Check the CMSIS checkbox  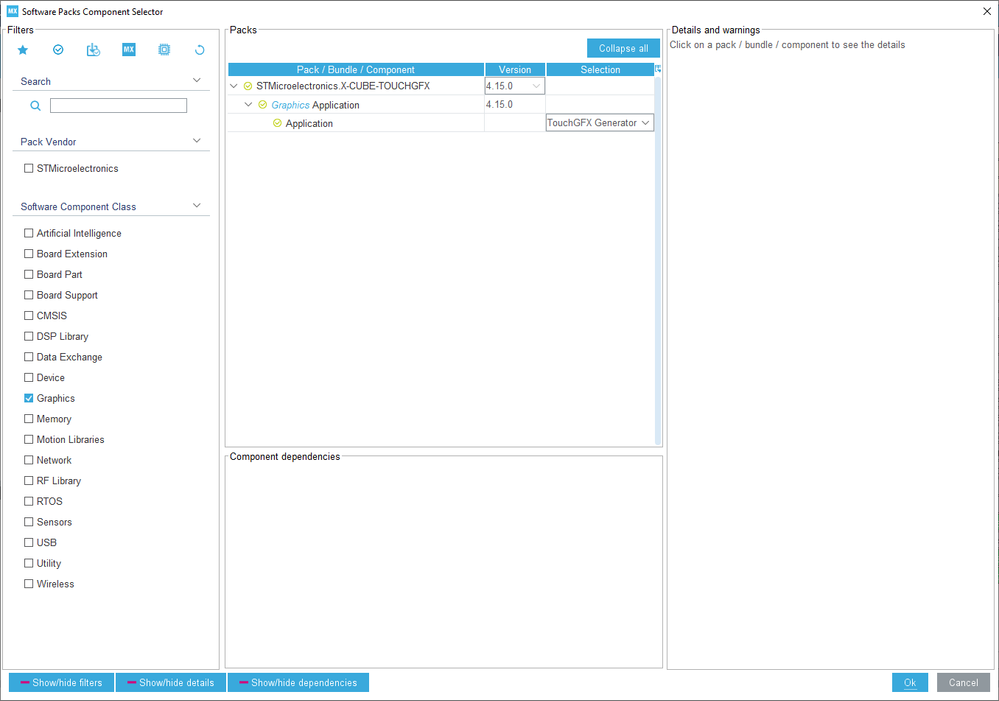[29, 315]
